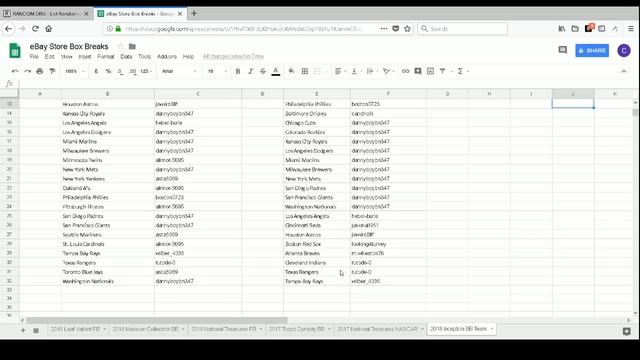The height and width of the screenshot is (360, 640).
Task: Open text wrapping options
Action: (371, 71)
